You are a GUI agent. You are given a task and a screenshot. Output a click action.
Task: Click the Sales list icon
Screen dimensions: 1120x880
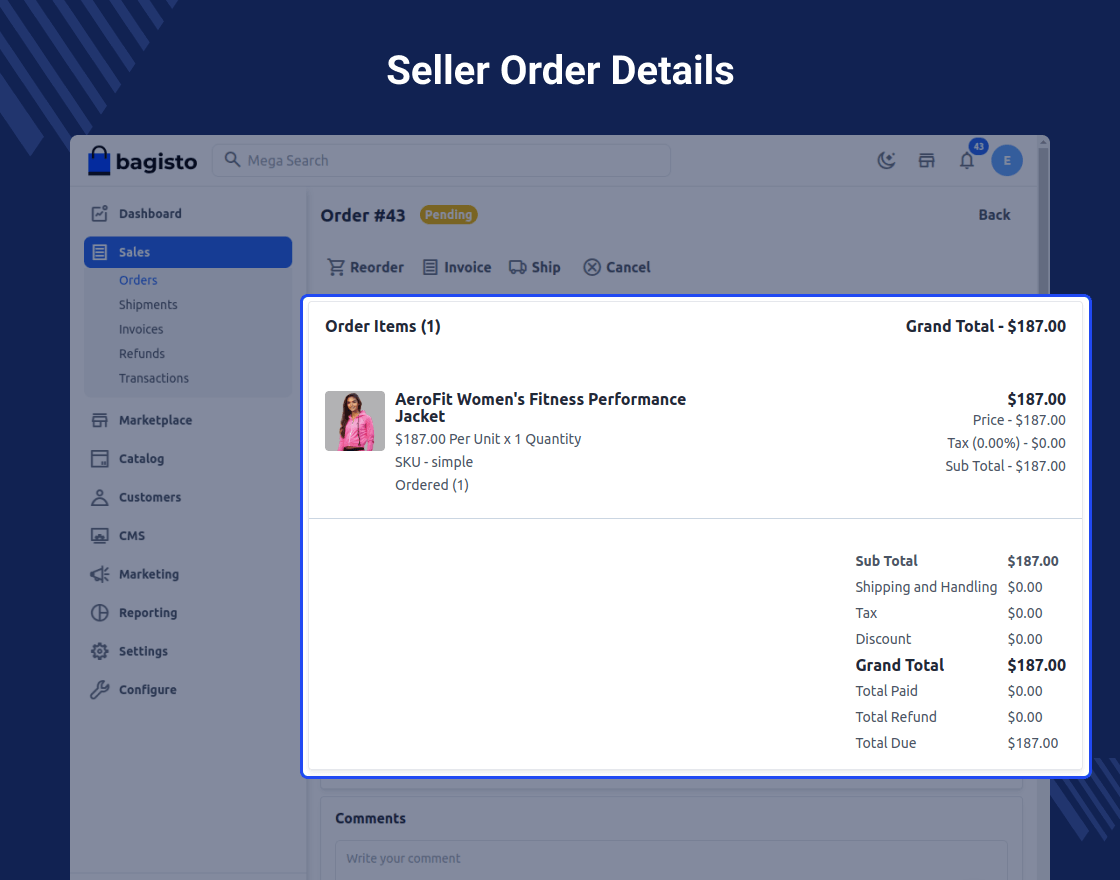pos(99,252)
